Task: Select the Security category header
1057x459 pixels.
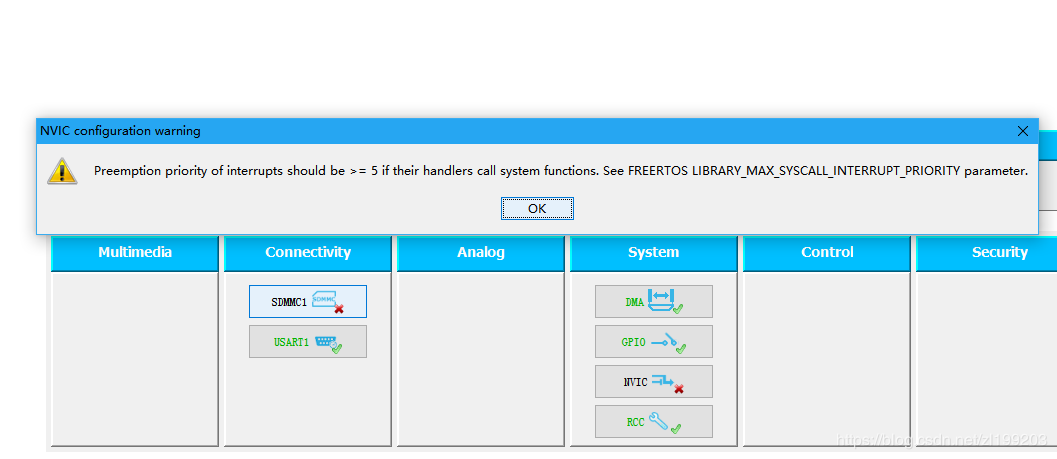Action: (986, 253)
